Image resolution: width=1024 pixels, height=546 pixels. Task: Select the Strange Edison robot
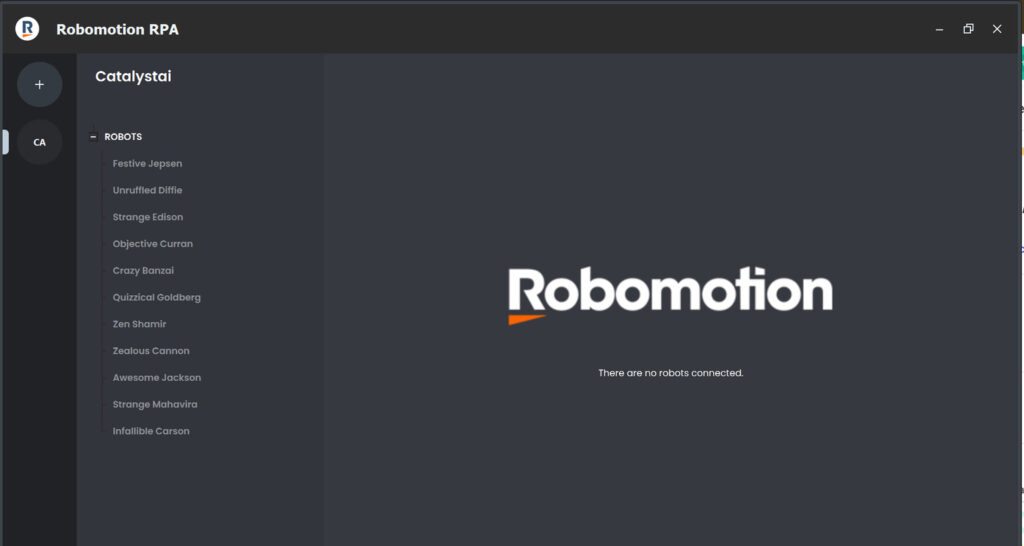(148, 217)
